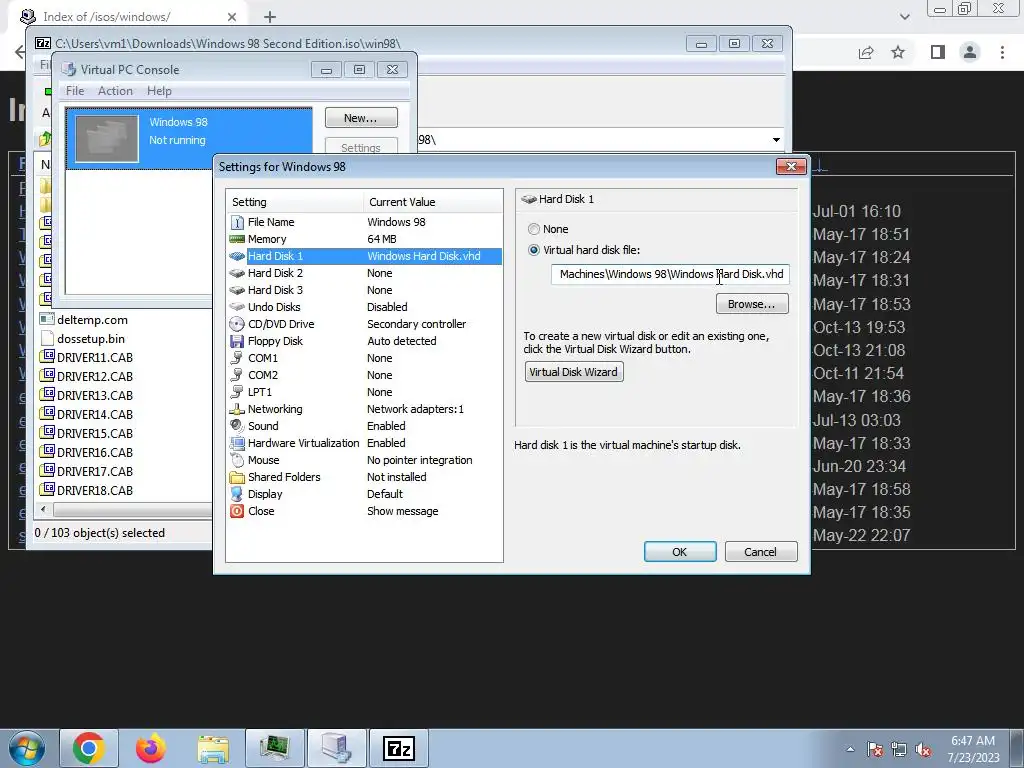Open the Chrome three-dot menu

(1002, 52)
